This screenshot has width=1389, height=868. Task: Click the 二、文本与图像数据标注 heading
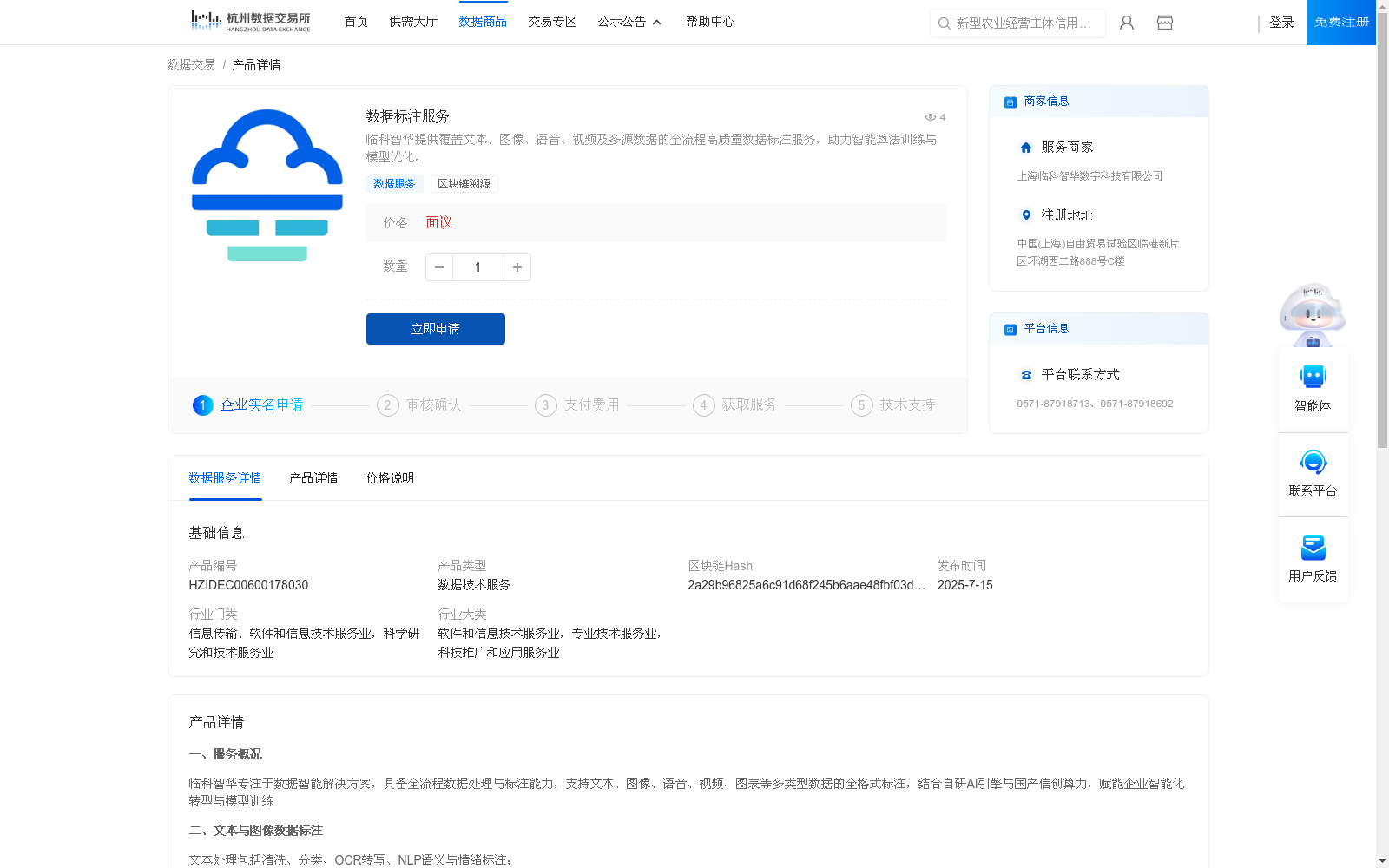pos(255,831)
